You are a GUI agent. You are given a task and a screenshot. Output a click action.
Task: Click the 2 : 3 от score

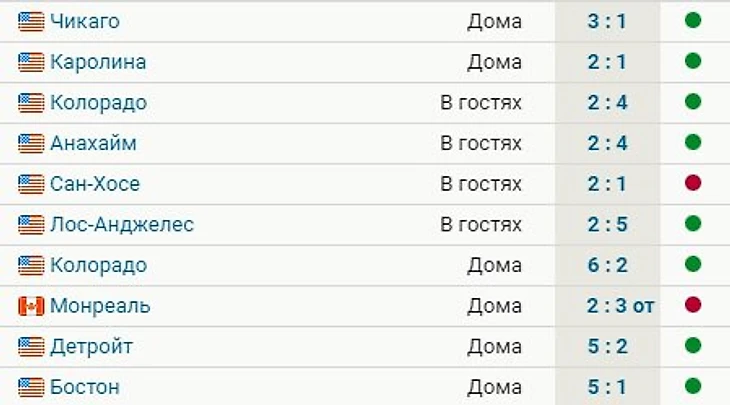click(x=620, y=306)
